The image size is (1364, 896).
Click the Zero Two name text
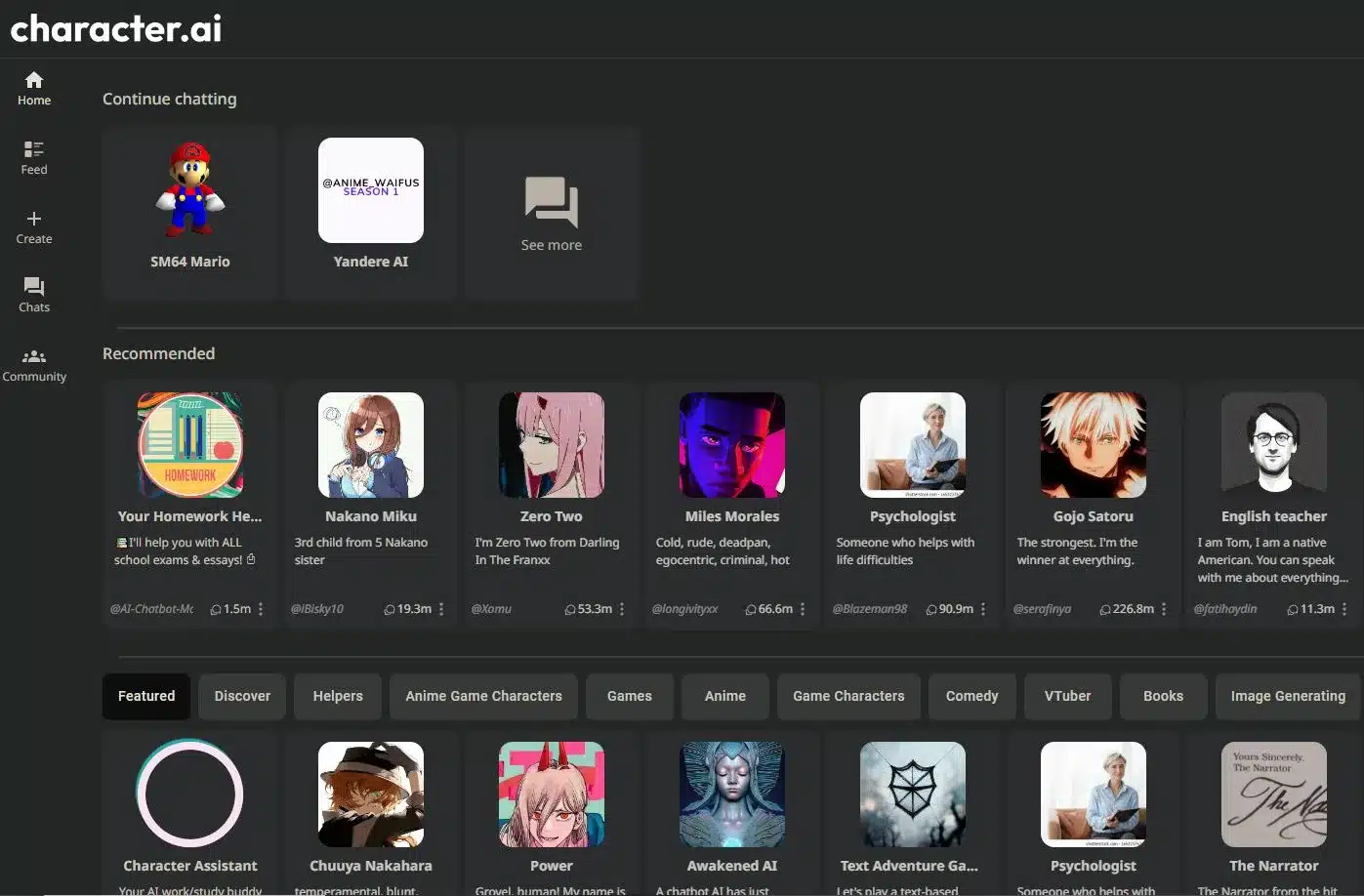point(552,516)
